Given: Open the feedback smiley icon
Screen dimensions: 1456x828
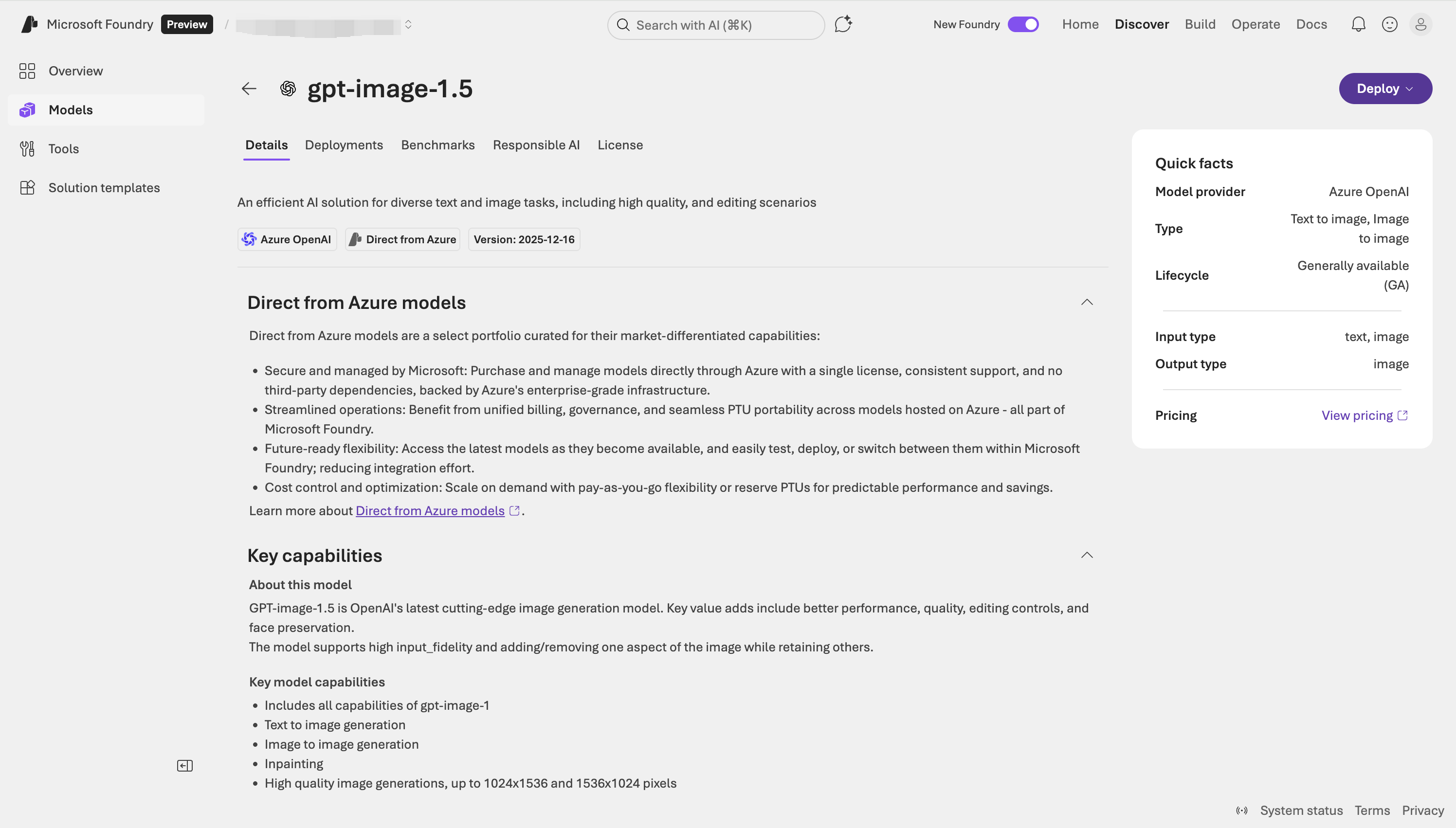Looking at the screenshot, I should (x=1389, y=24).
